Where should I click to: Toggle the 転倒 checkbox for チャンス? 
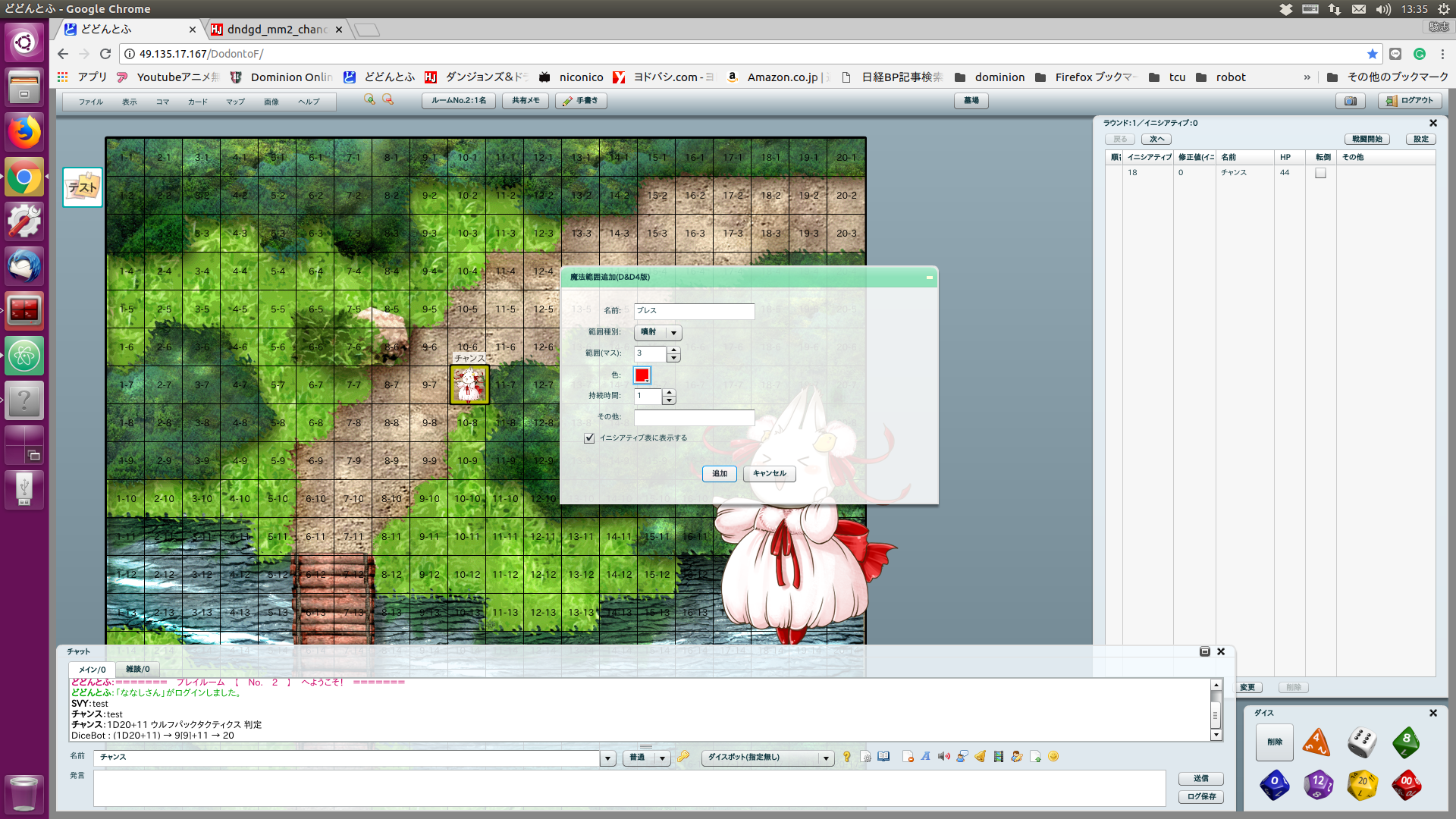click(1320, 173)
